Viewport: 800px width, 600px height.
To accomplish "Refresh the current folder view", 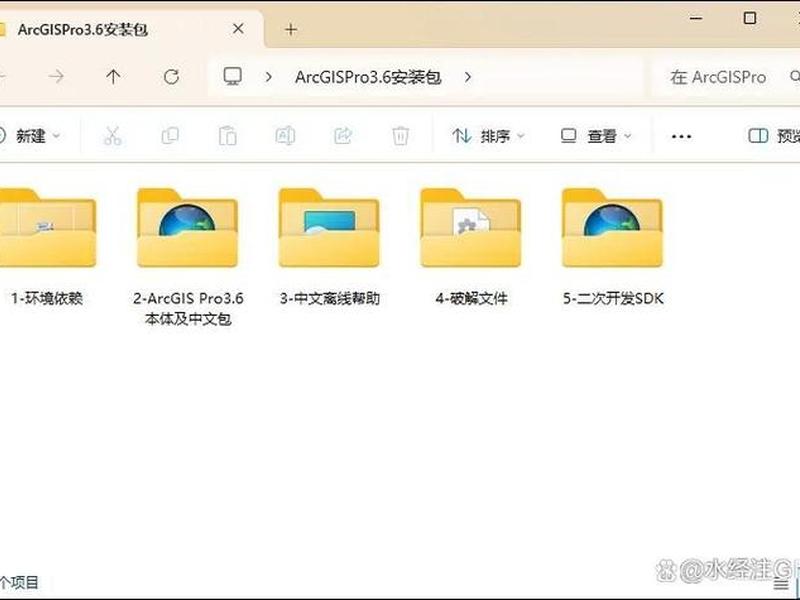I will point(171,77).
